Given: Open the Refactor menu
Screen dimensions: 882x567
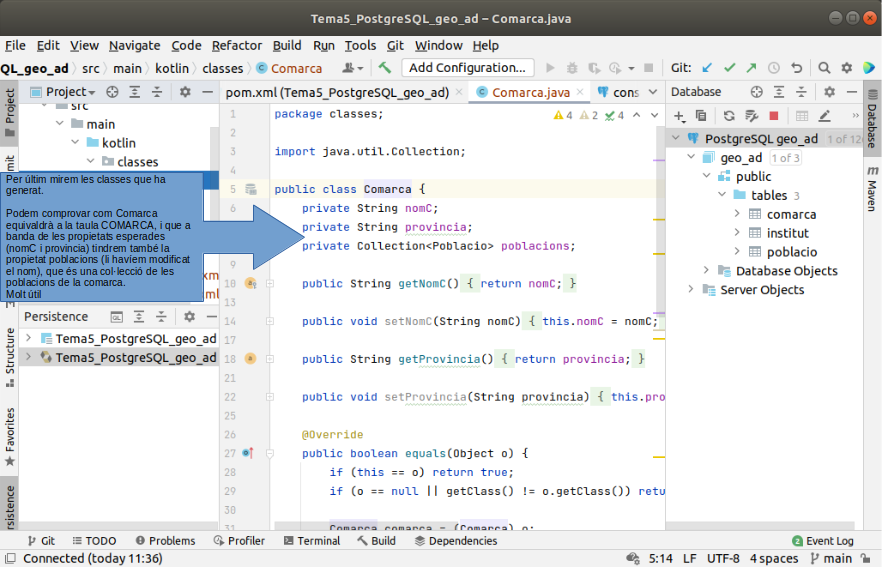Looking at the screenshot, I should [237, 45].
